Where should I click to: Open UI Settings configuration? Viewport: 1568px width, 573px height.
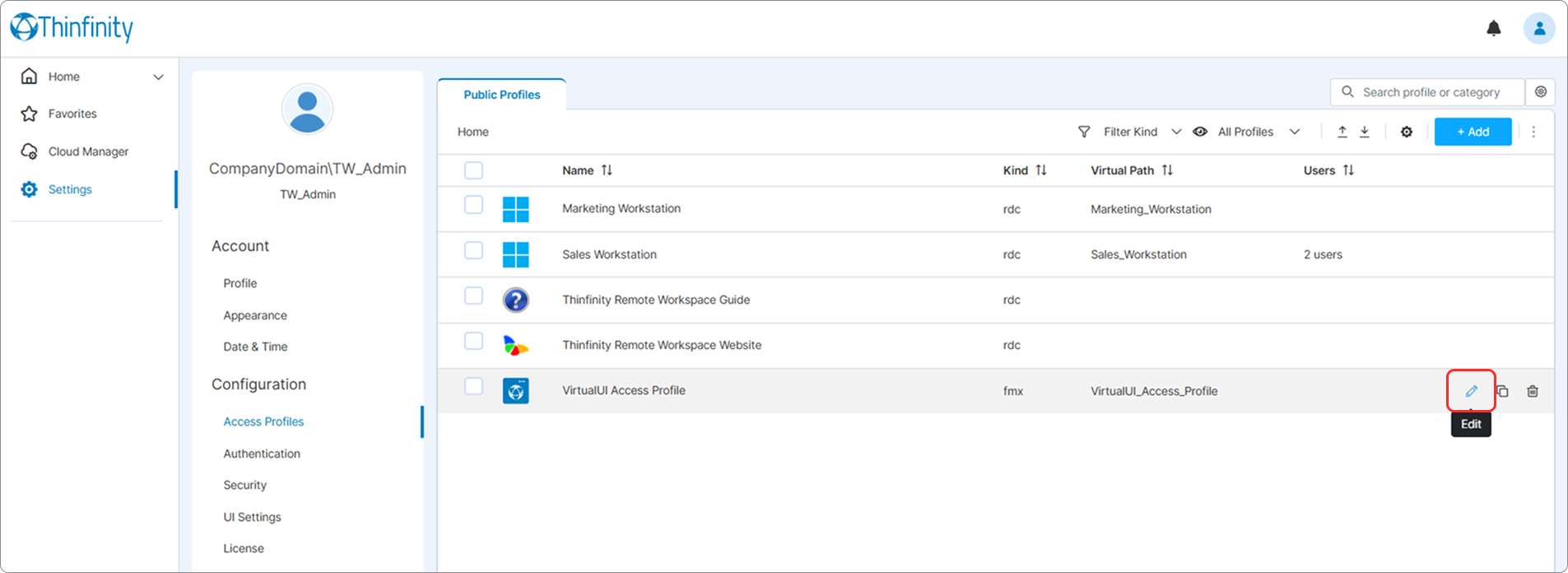[252, 517]
